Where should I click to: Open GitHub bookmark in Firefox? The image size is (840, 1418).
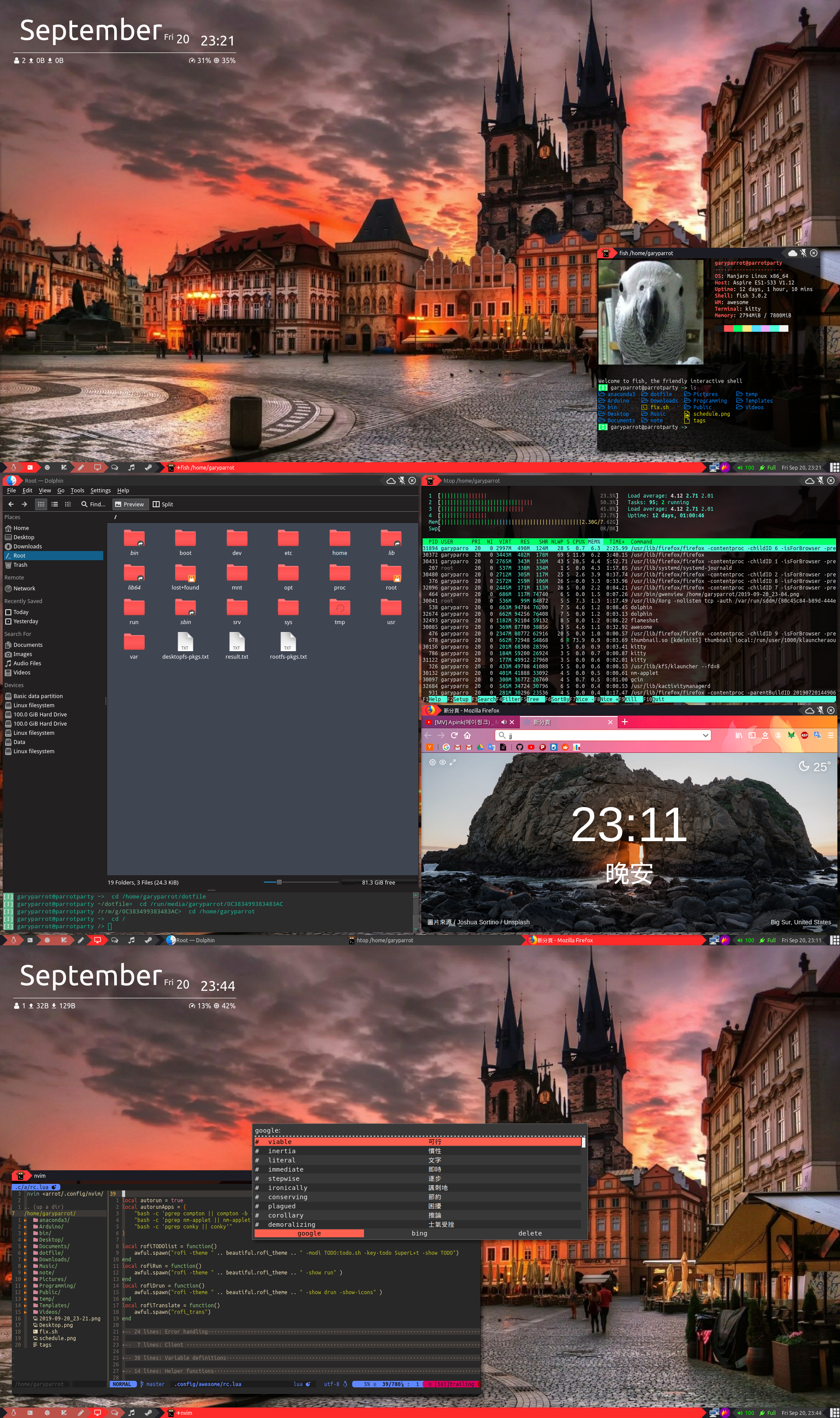coord(519,747)
